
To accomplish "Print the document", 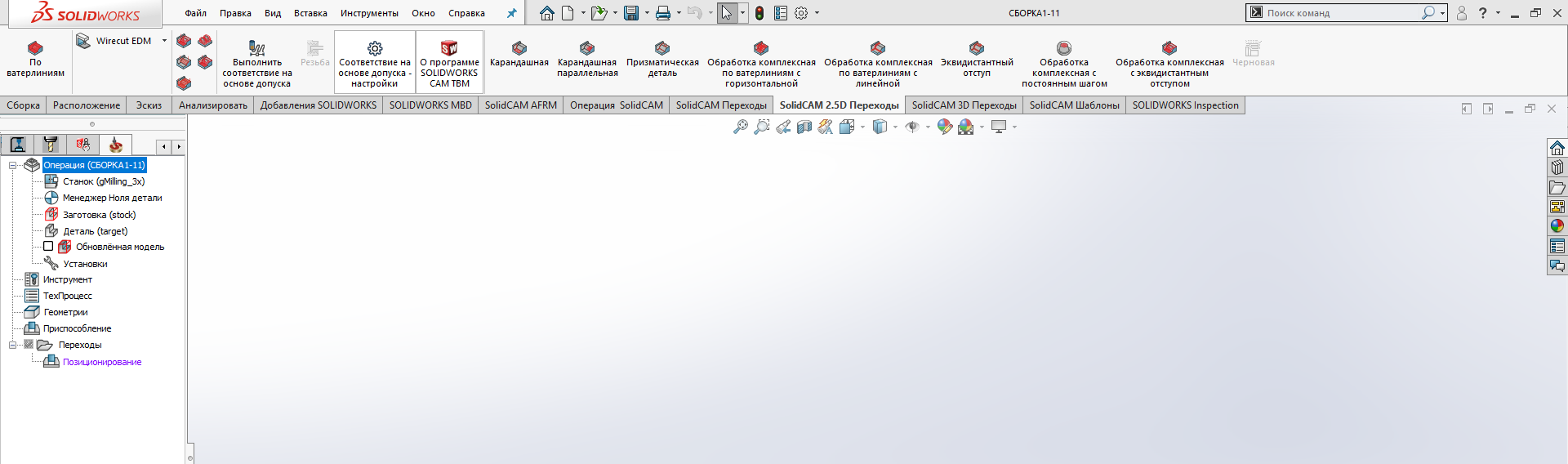I will (663, 13).
